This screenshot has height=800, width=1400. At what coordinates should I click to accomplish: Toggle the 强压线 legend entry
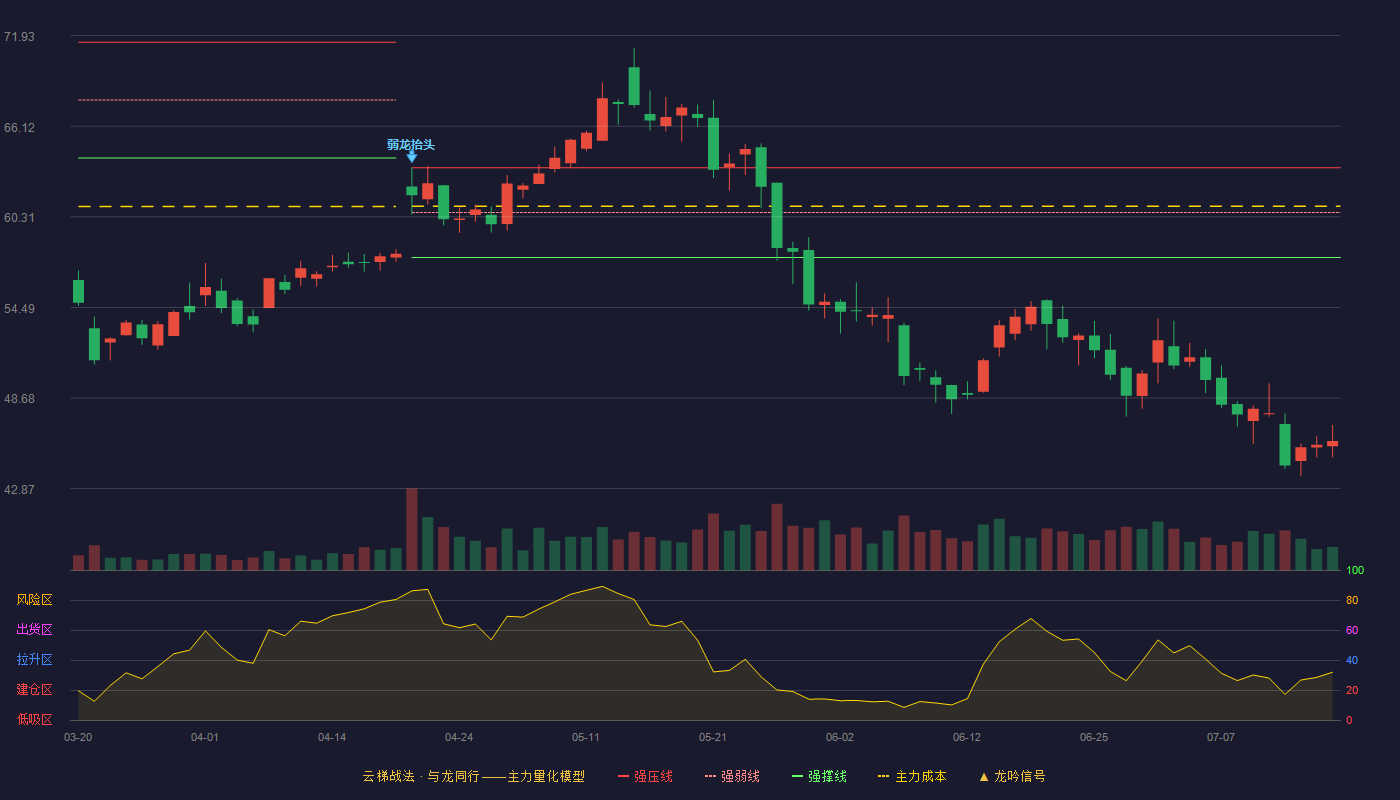pos(645,776)
